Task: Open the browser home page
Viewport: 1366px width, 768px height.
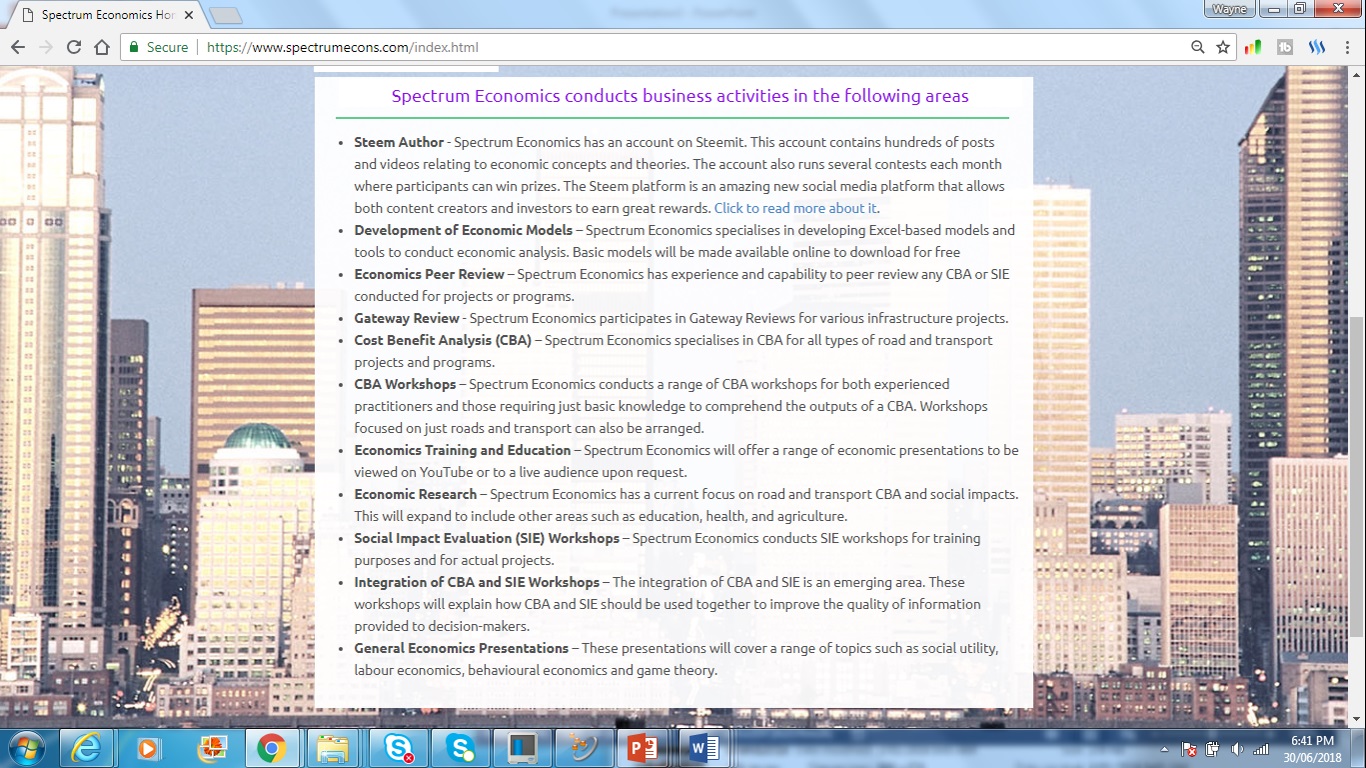Action: [x=102, y=47]
